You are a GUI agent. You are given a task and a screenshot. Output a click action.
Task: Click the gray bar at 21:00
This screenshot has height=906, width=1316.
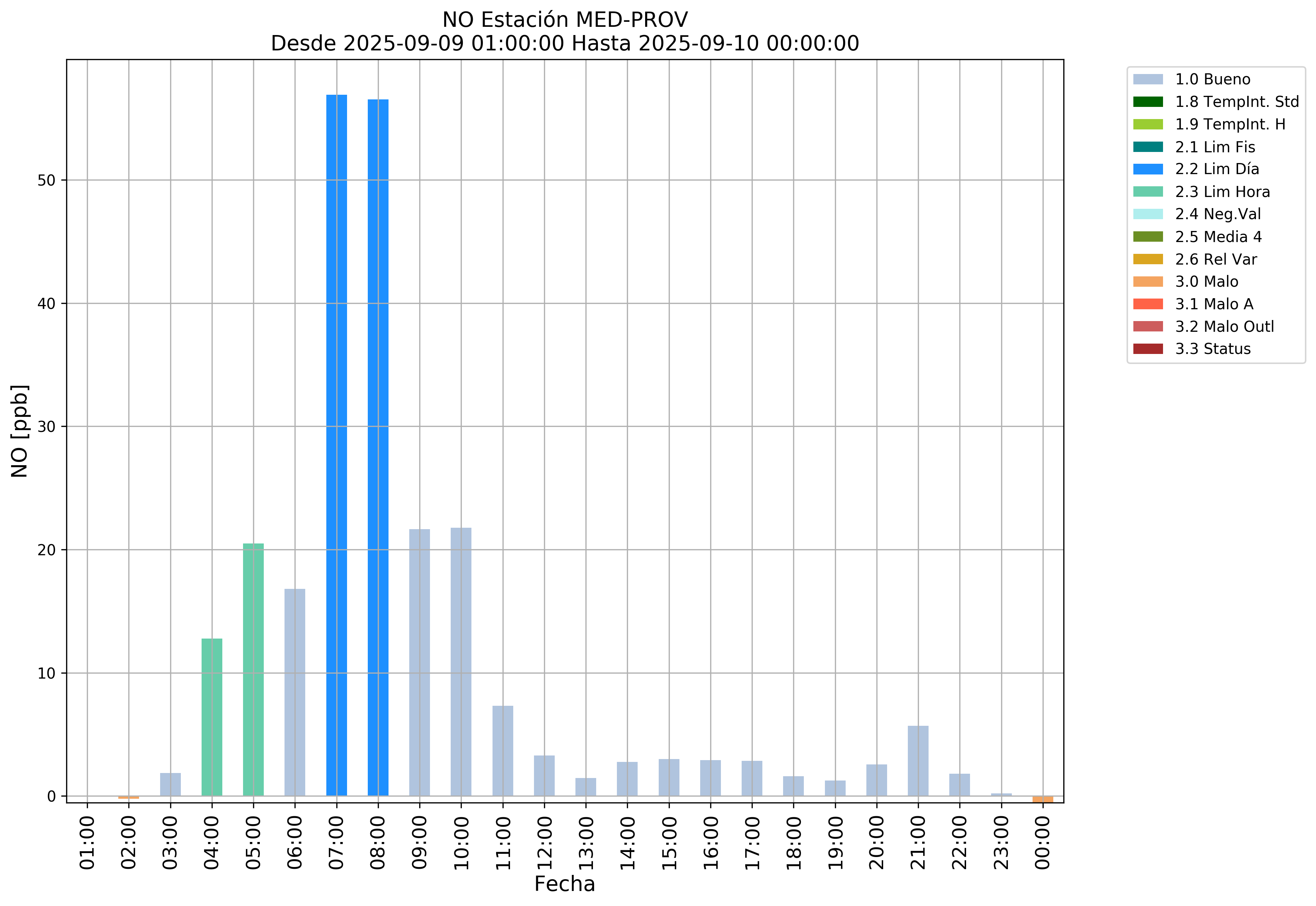pyautogui.click(x=917, y=761)
